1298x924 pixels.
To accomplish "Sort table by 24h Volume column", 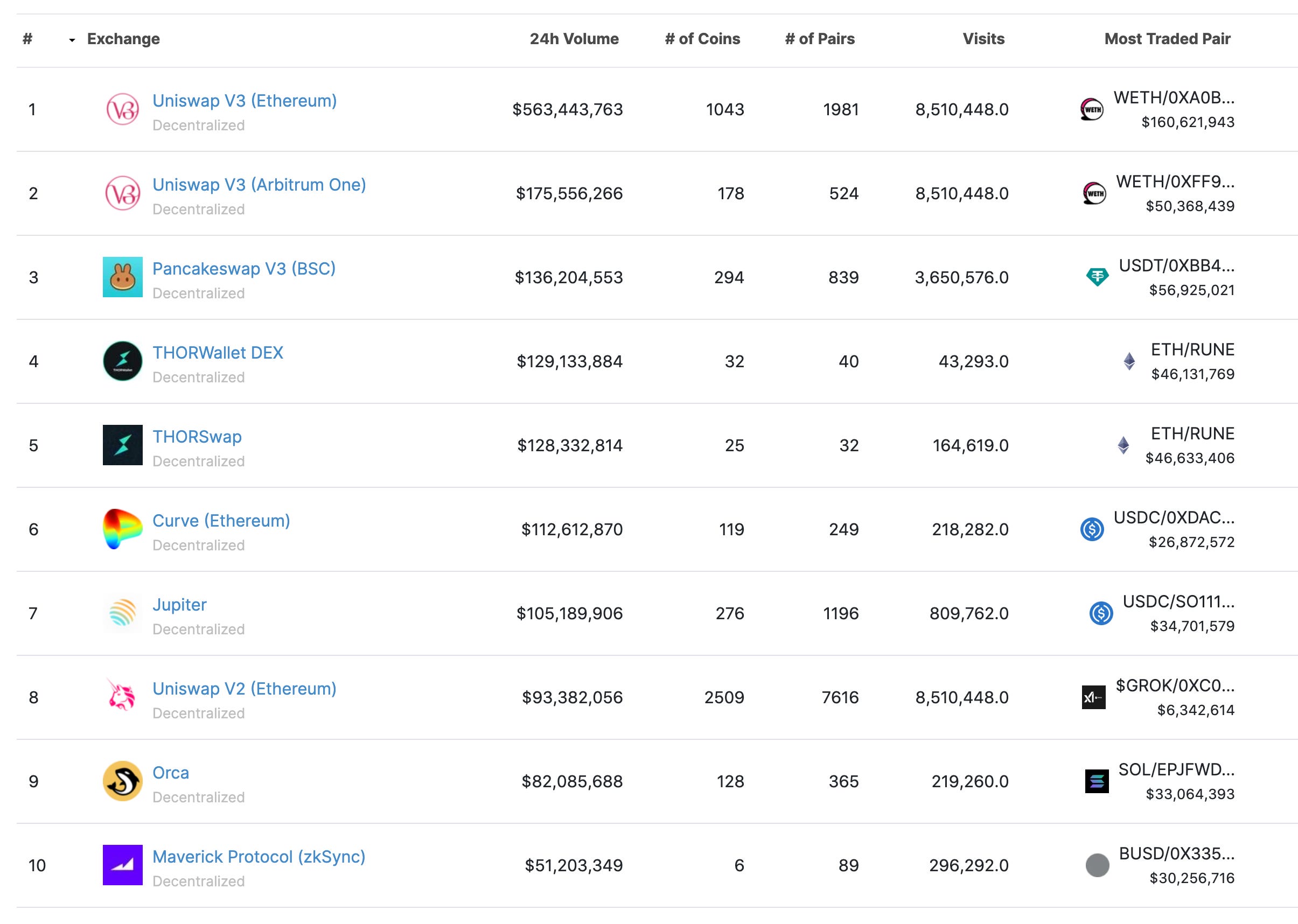I will coord(574,39).
